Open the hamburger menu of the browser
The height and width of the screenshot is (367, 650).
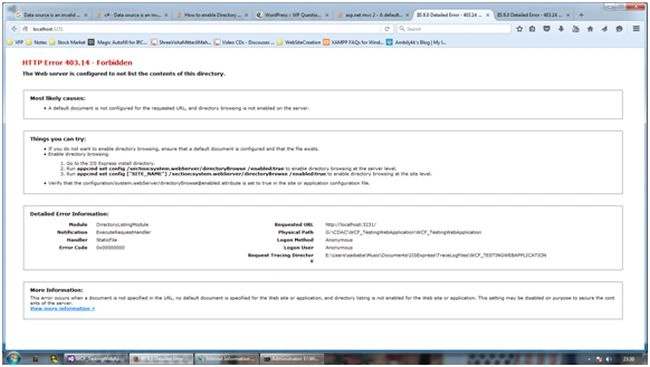[636, 29]
